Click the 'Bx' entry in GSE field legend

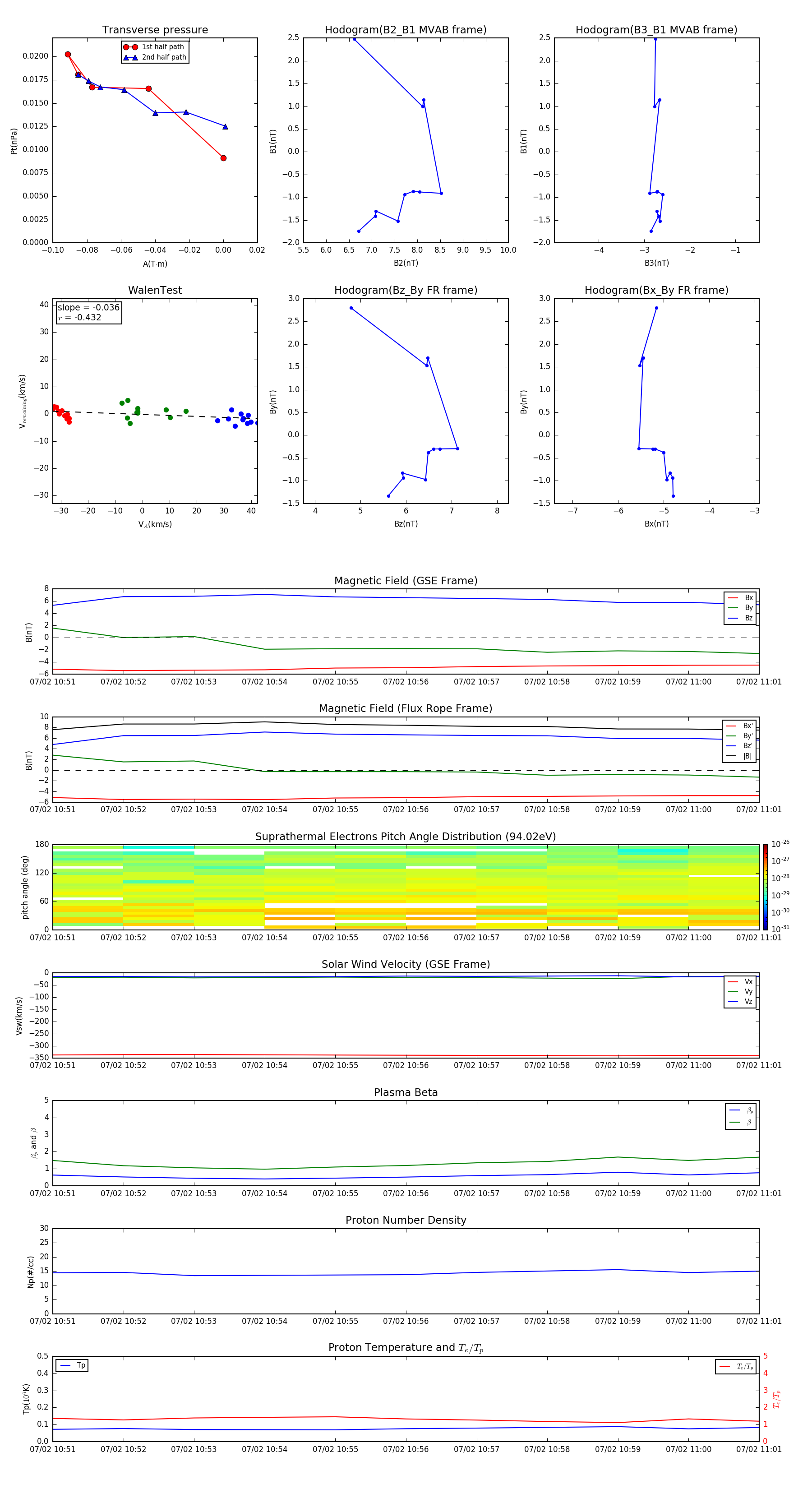click(x=740, y=598)
